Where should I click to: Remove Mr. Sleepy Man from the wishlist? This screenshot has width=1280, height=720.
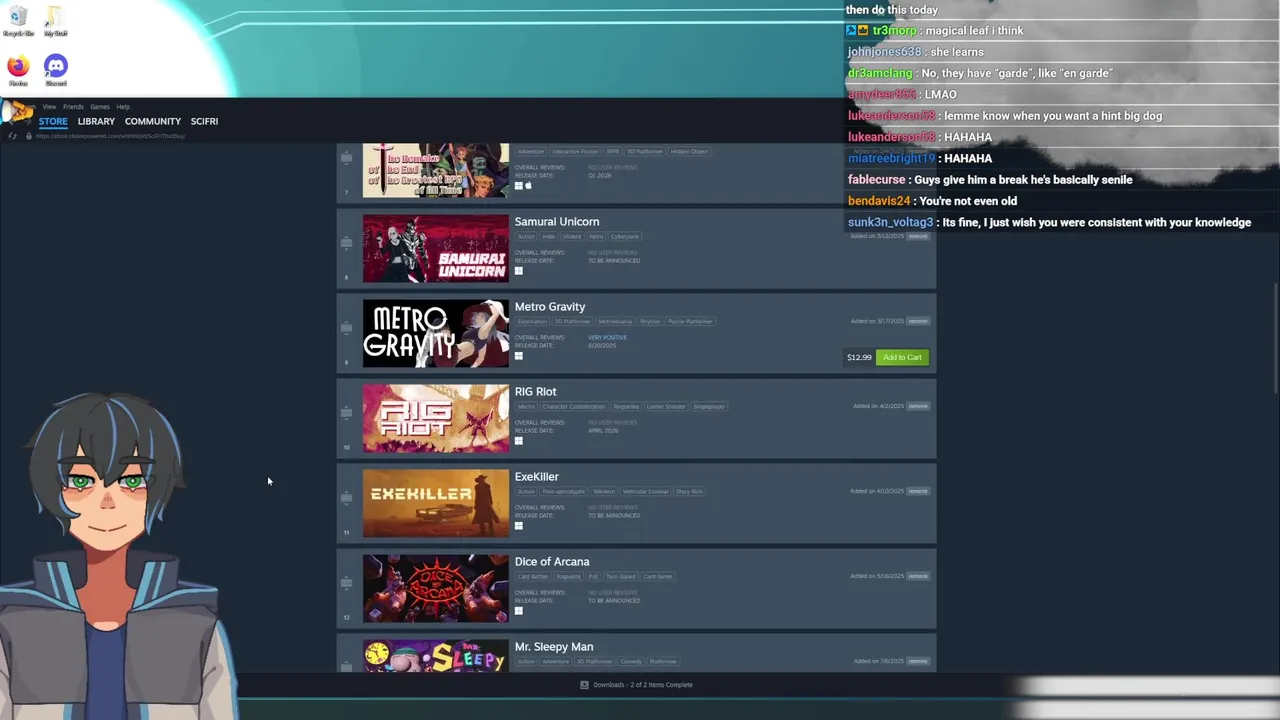(x=918, y=661)
